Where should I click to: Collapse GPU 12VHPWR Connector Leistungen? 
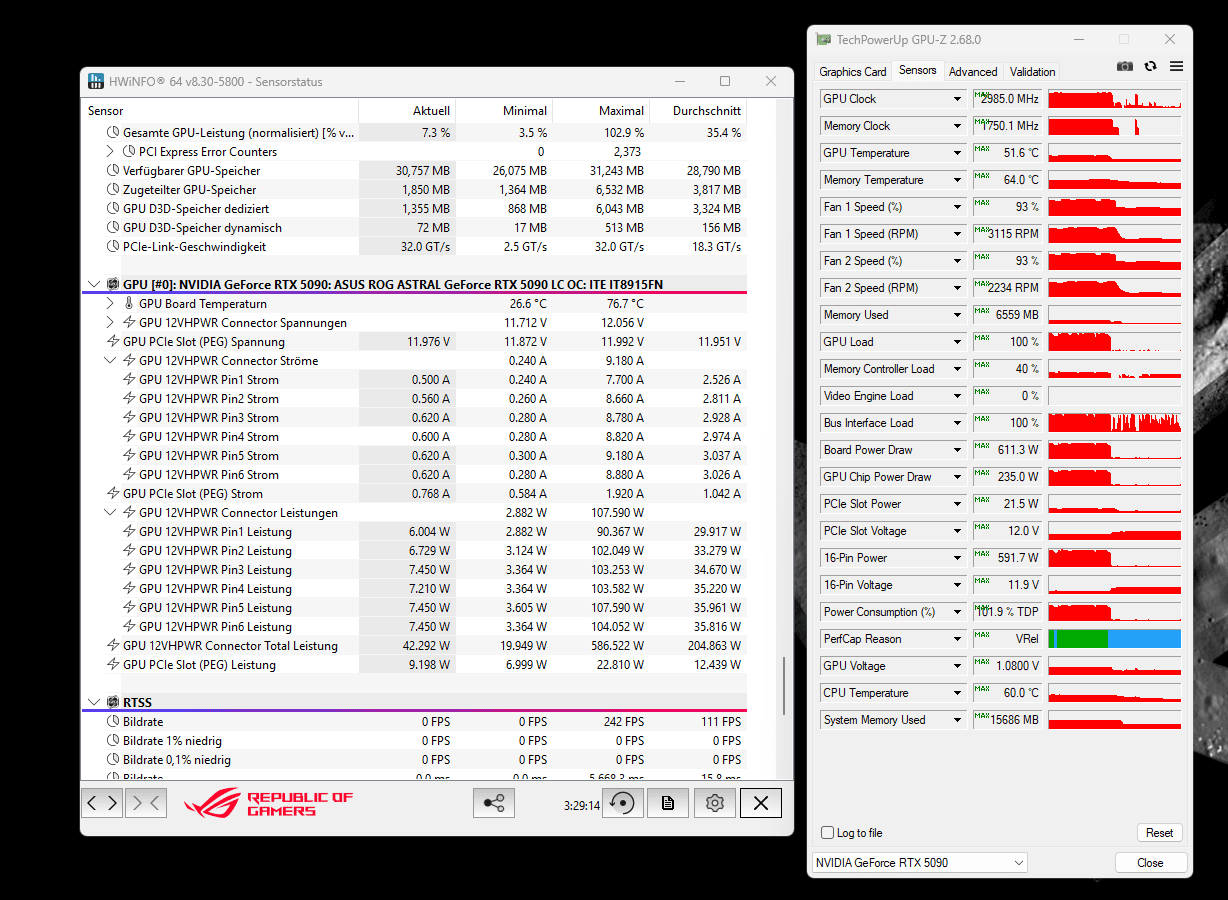click(x=110, y=513)
